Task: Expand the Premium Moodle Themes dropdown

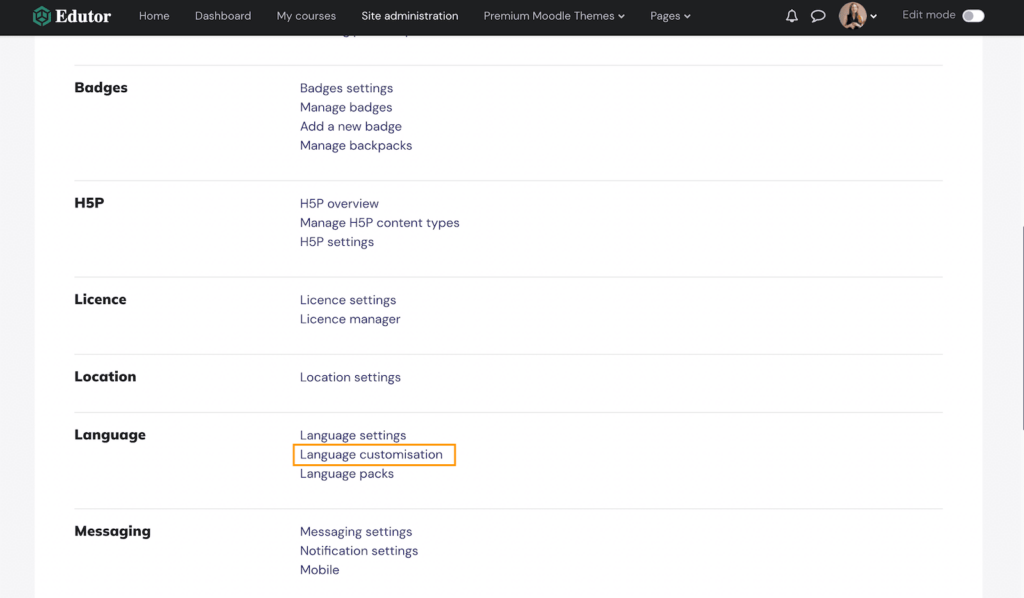Action: (x=554, y=16)
